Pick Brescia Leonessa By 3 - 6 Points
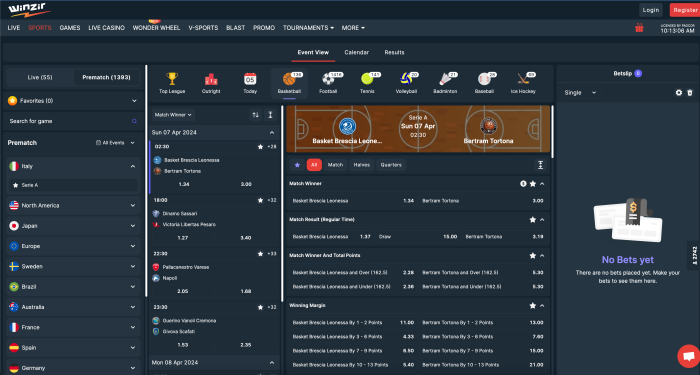This screenshot has width=700, height=375. (x=353, y=337)
